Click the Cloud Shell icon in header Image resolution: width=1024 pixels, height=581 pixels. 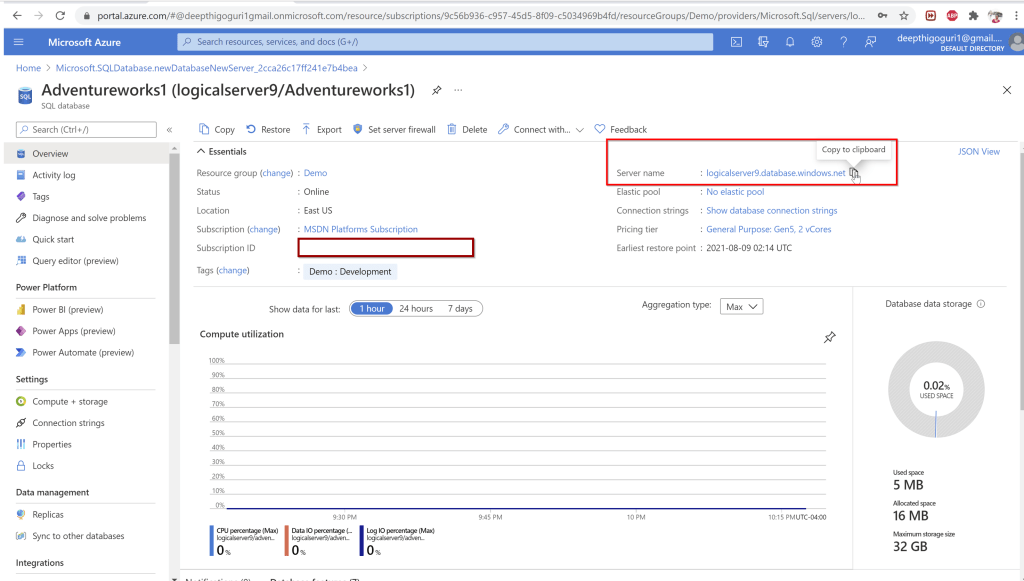(736, 42)
